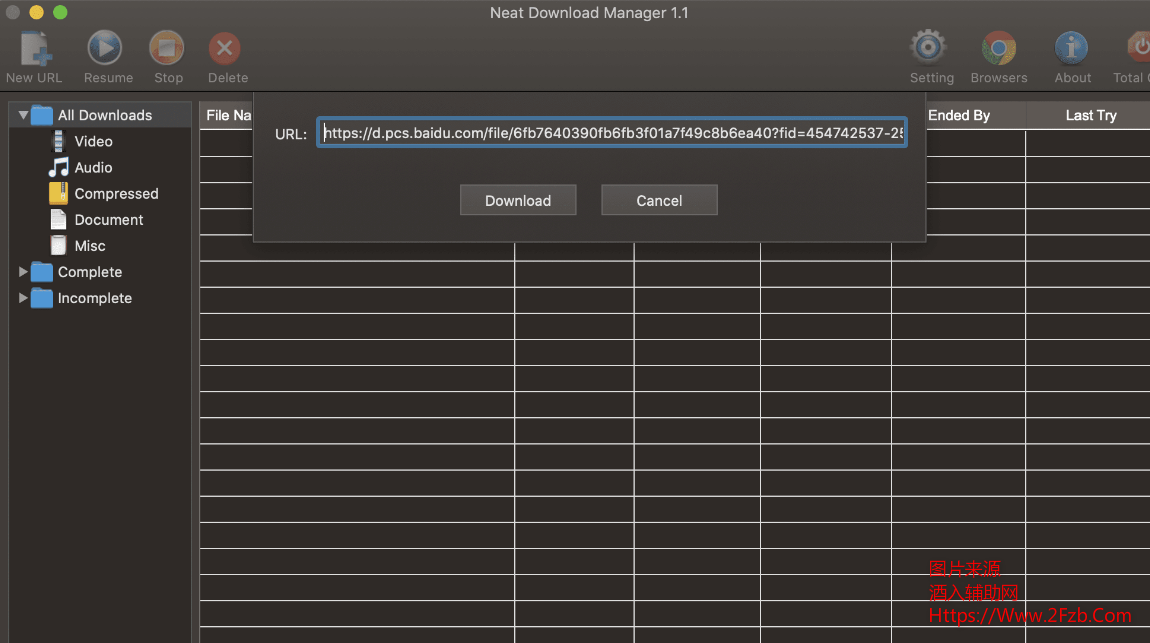Select the All Downloads label
The image size is (1150, 643).
tap(105, 115)
